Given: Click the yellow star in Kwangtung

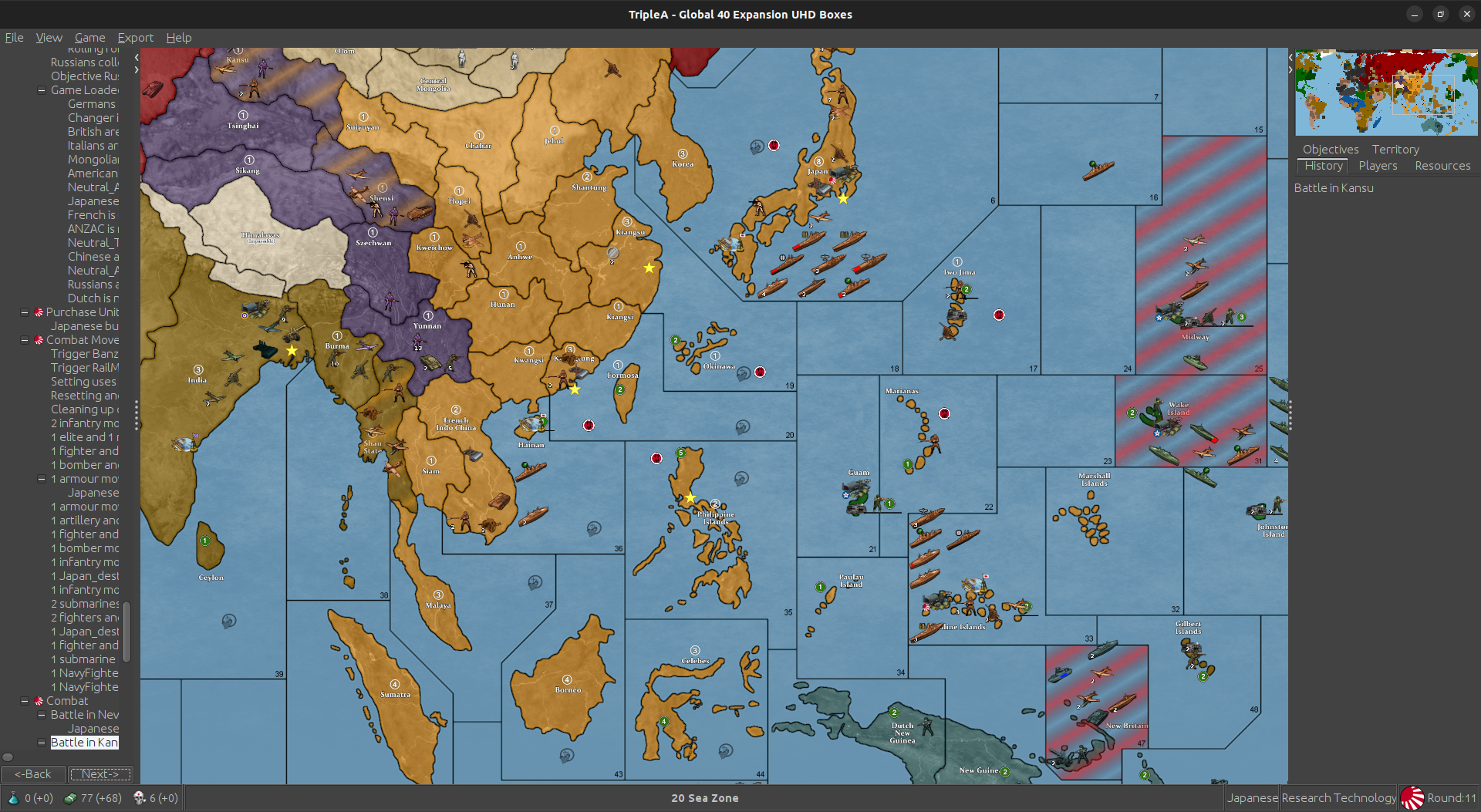Looking at the screenshot, I should tap(575, 389).
